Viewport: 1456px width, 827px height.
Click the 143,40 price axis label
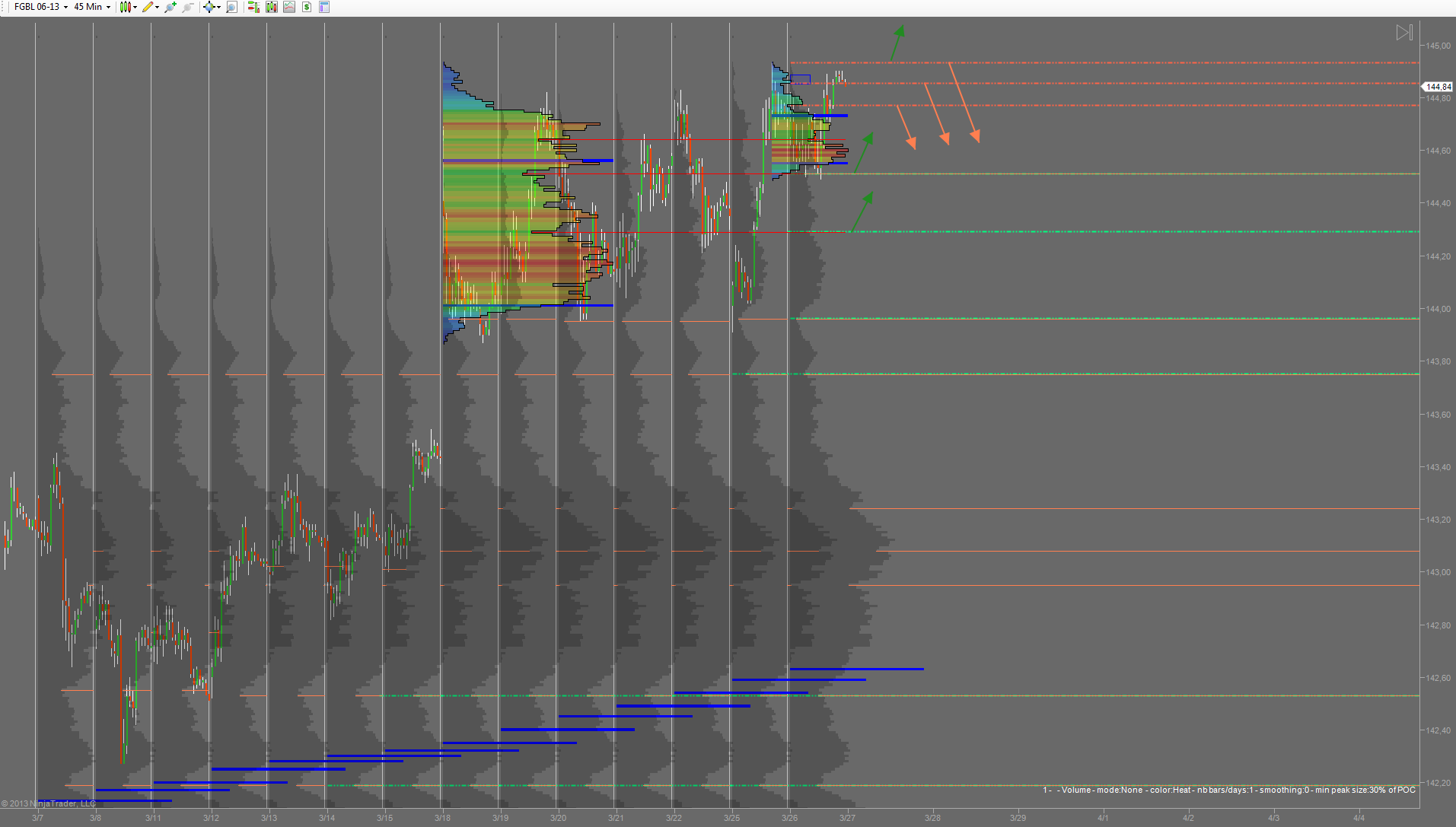1438,467
